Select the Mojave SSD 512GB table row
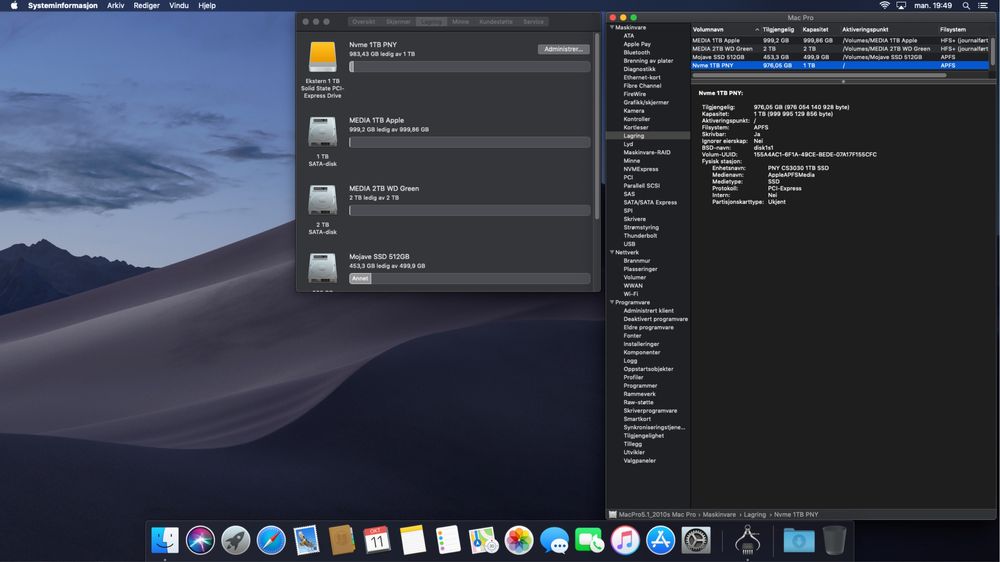This screenshot has height=562, width=1000. point(841,57)
